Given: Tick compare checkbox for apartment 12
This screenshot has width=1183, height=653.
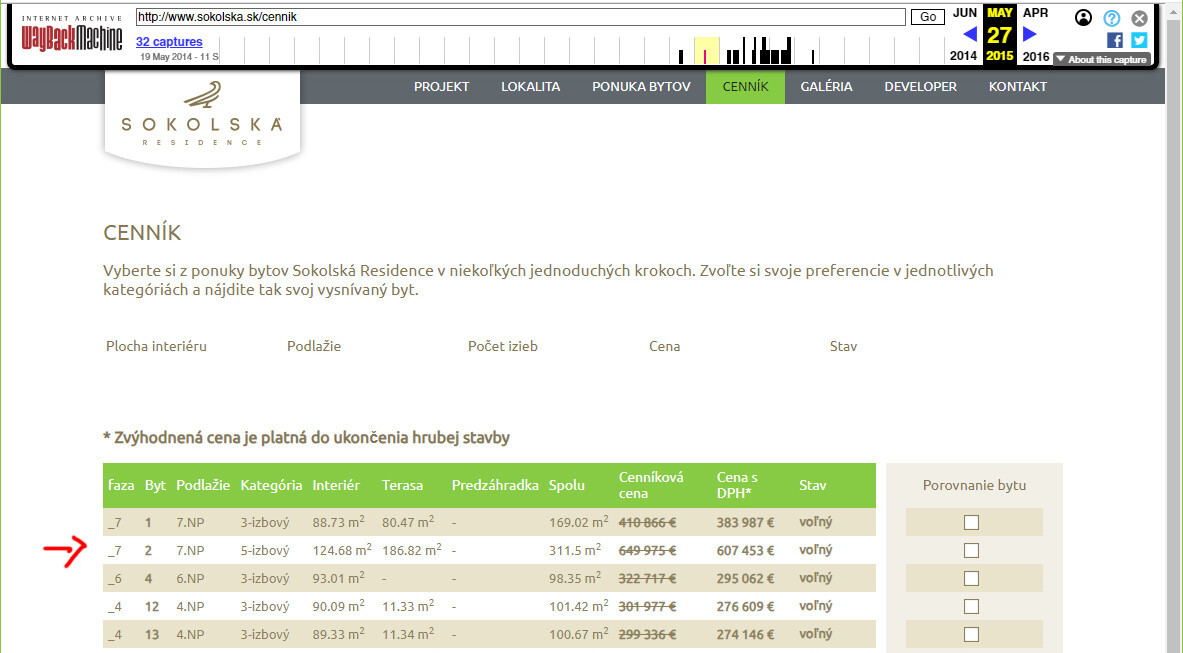Looking at the screenshot, I should coord(971,606).
